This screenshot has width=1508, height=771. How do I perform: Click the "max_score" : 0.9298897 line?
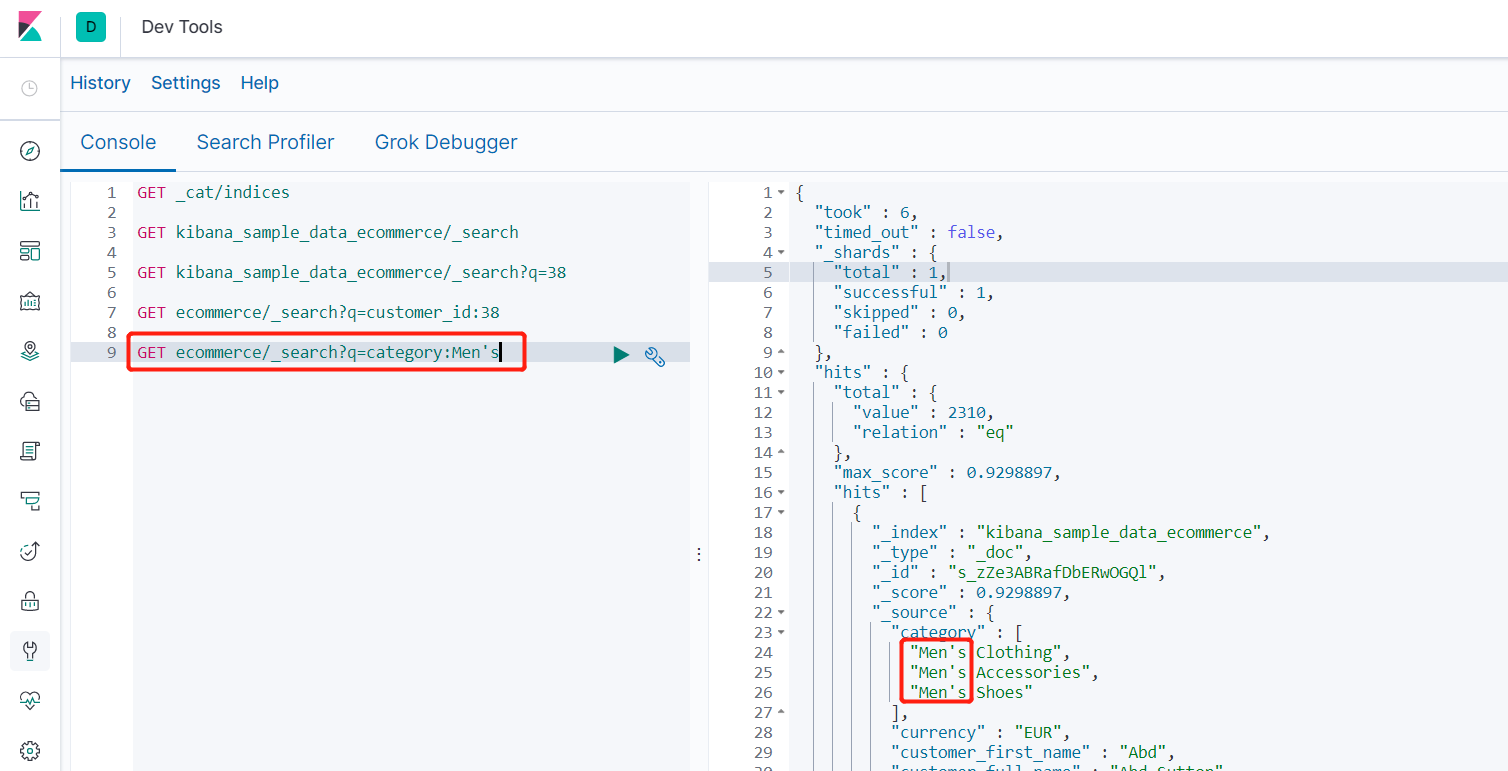(947, 472)
